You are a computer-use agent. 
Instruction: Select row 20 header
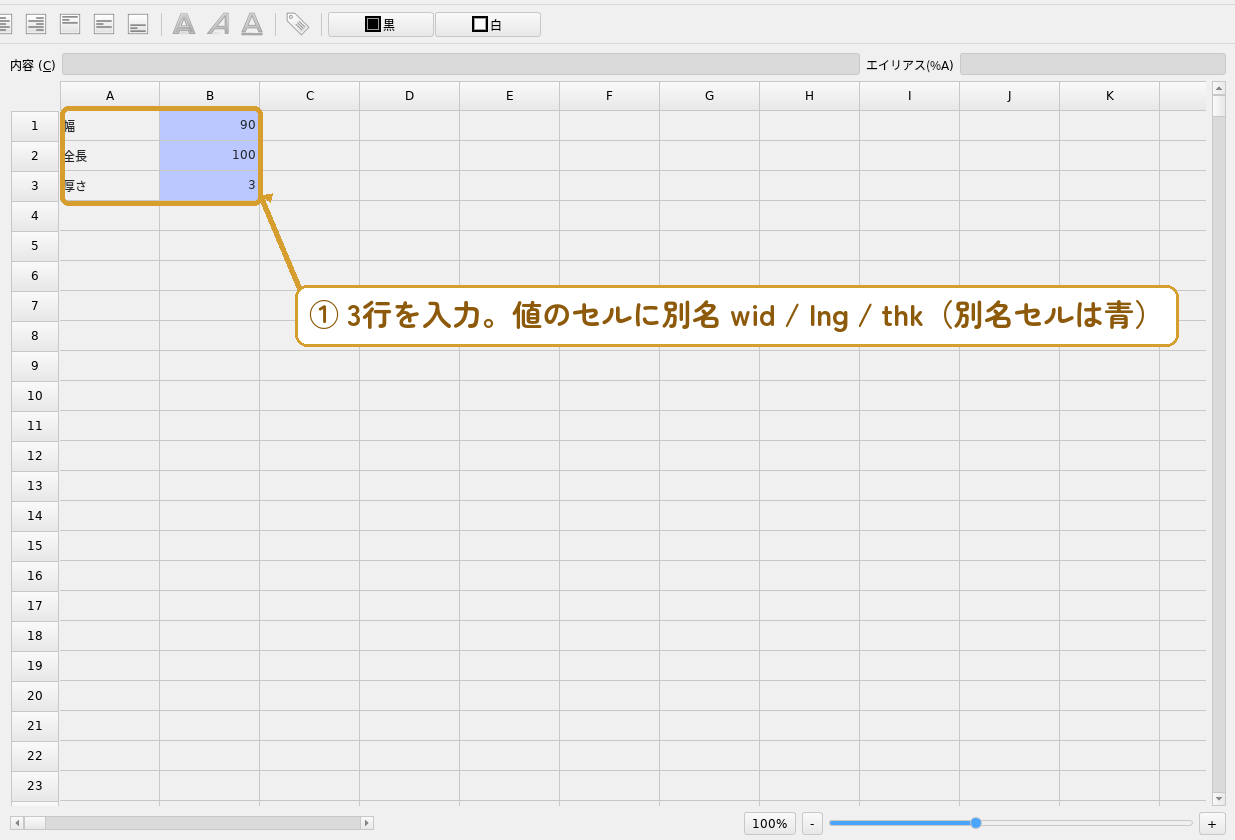pyautogui.click(x=35, y=696)
